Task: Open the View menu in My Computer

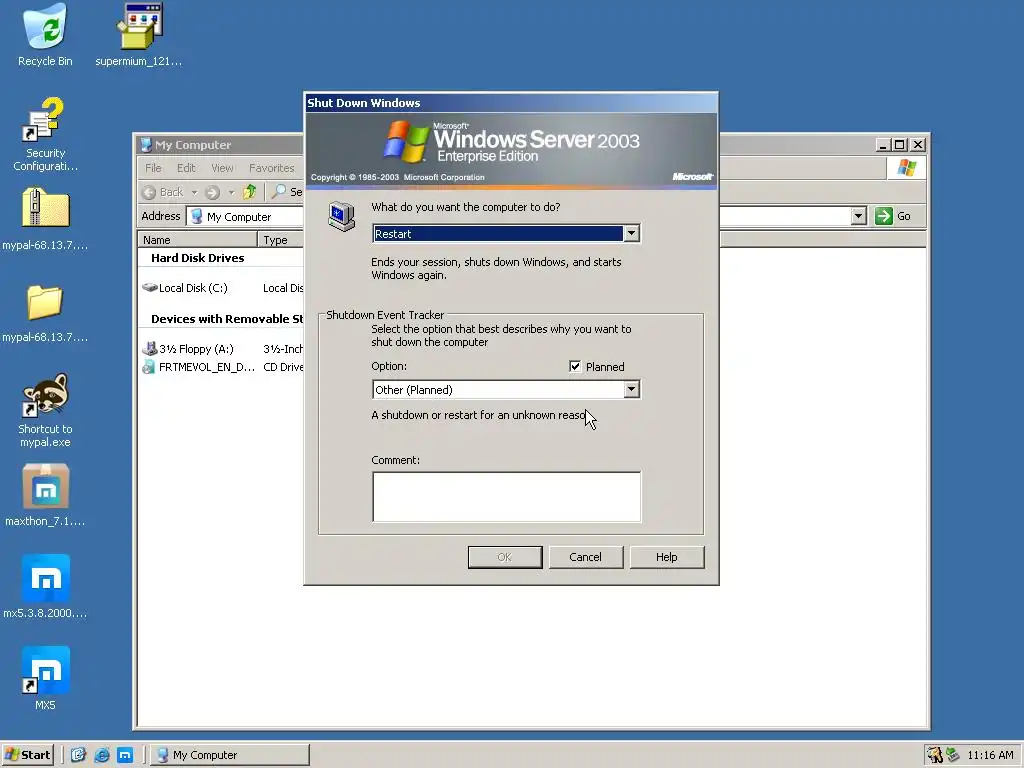Action: click(222, 168)
